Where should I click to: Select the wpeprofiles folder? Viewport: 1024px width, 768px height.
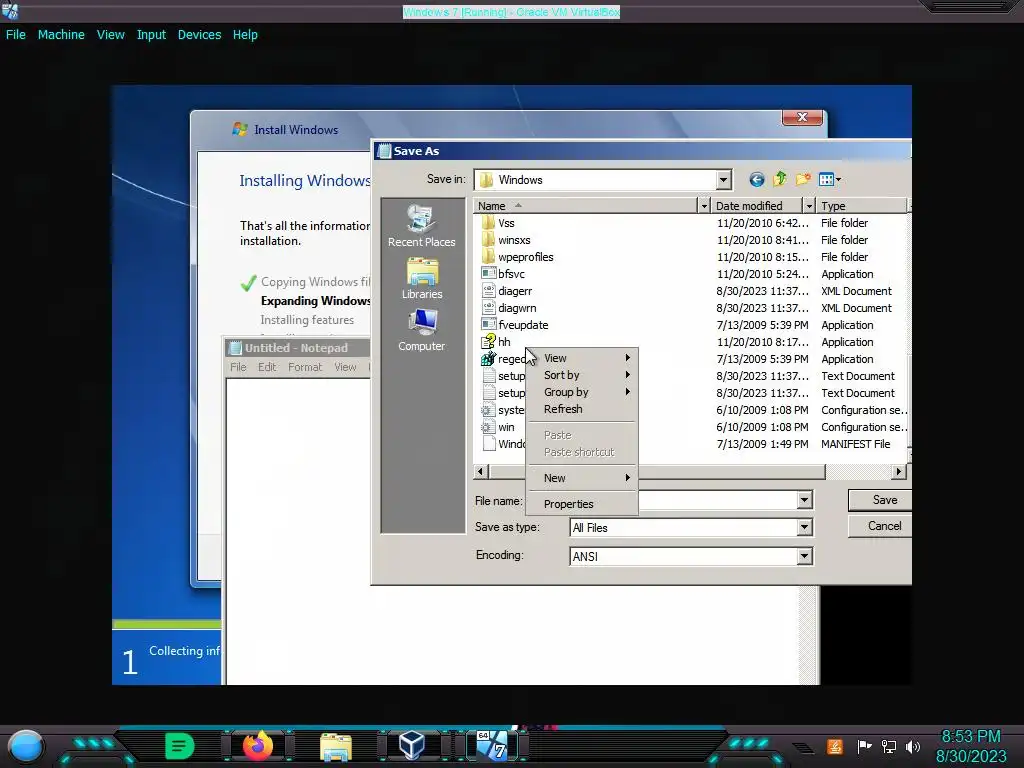pyautogui.click(x=525, y=257)
